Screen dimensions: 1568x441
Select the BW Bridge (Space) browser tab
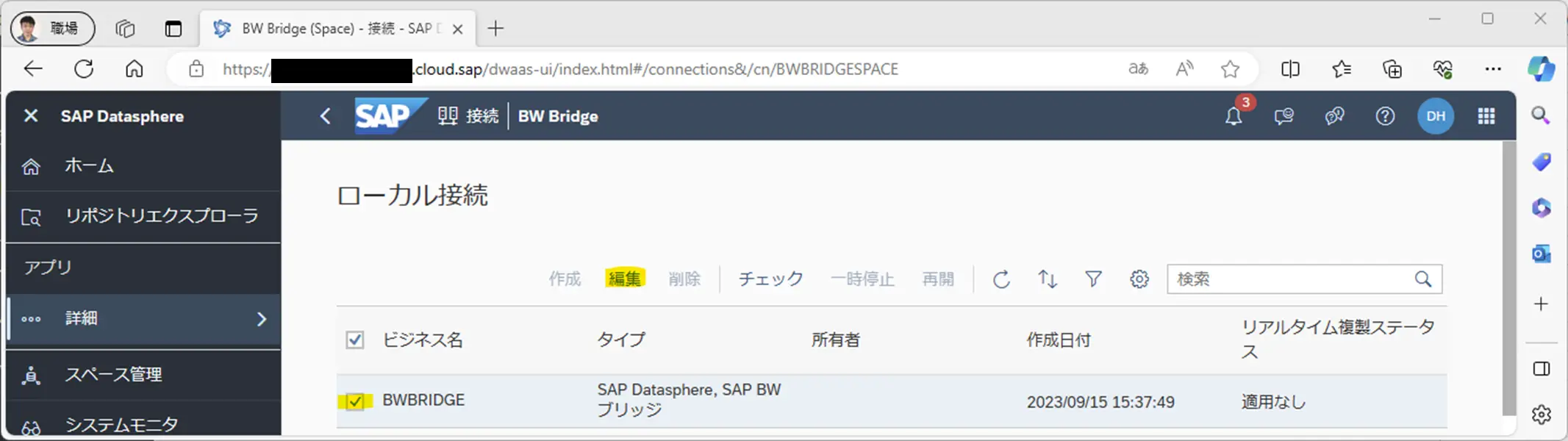(x=337, y=29)
